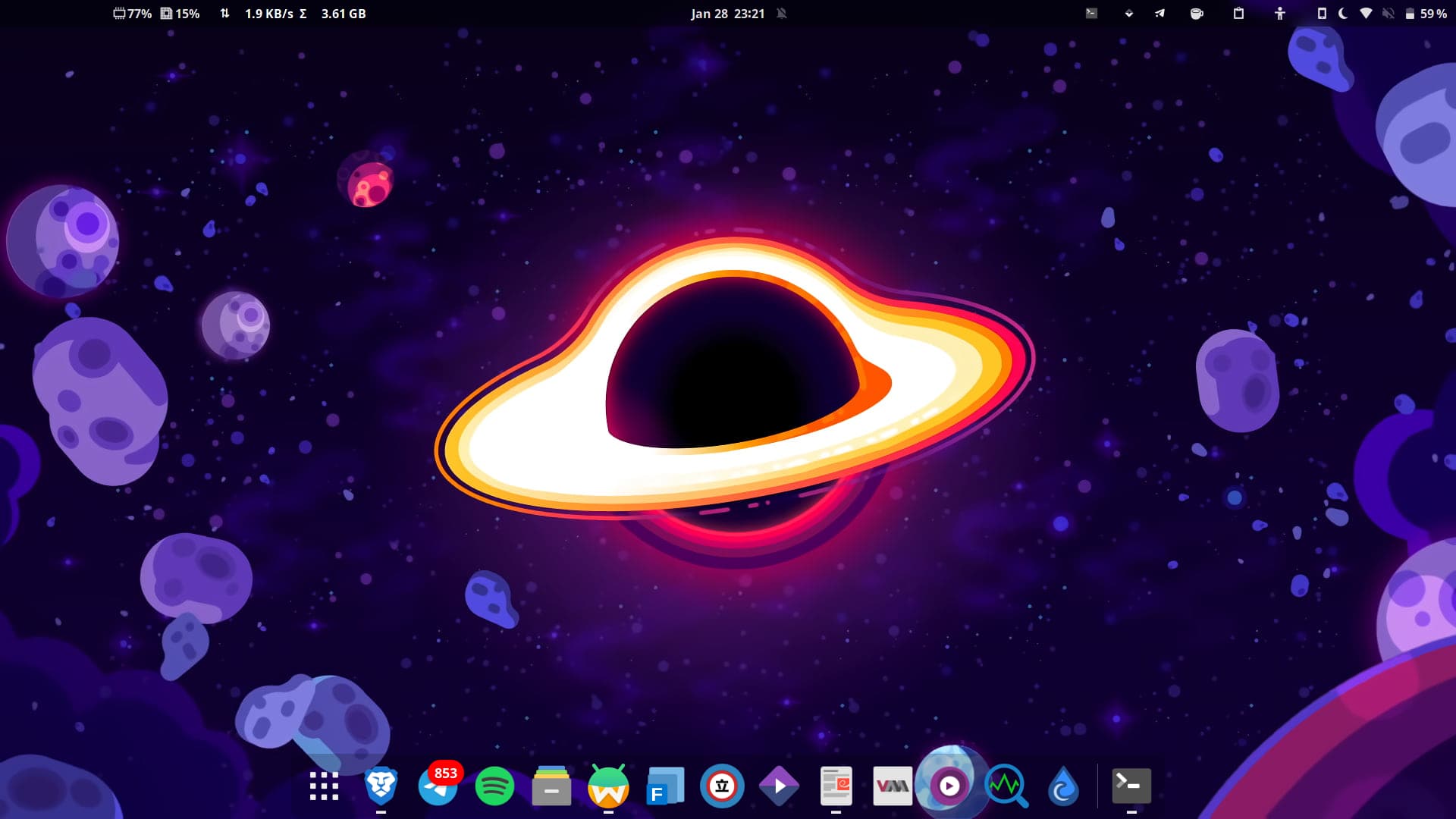The width and height of the screenshot is (1456, 819).
Task: Launch Waydroid Android icon in dock
Action: (608, 786)
